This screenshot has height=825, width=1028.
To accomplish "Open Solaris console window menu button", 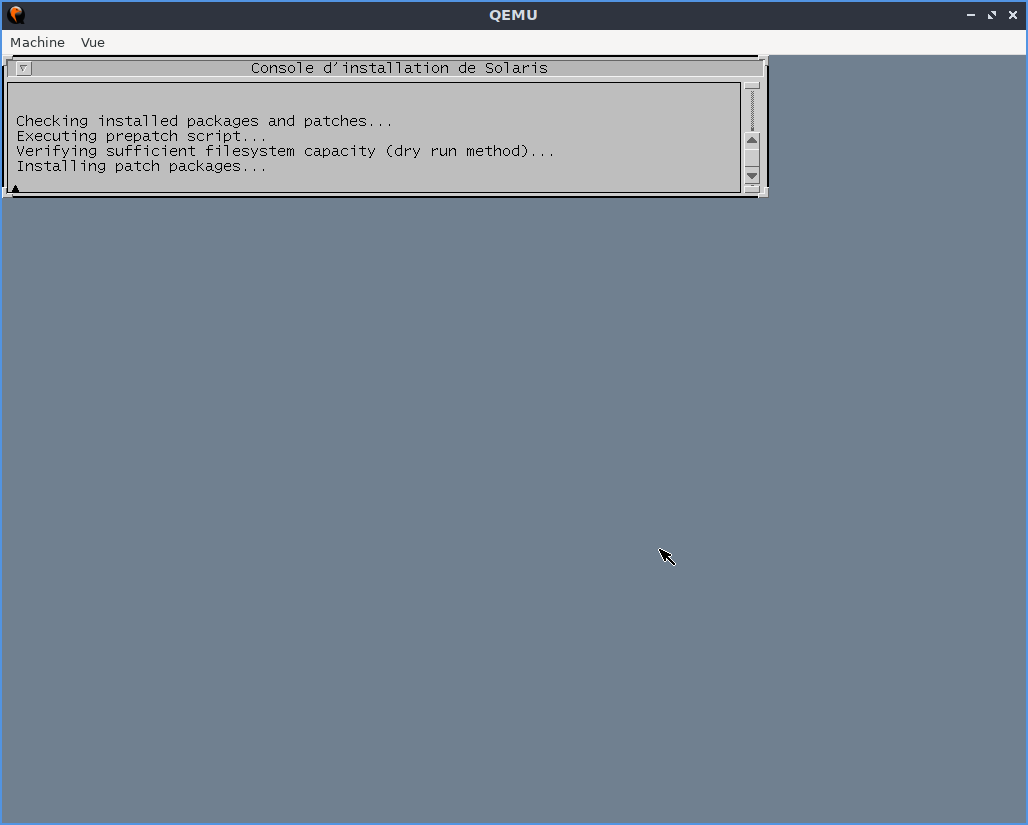I will point(23,68).
